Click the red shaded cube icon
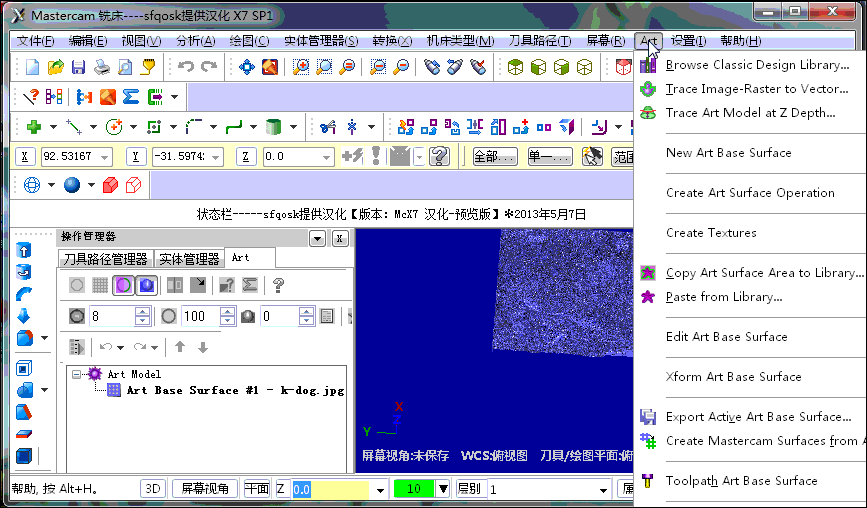Viewport: 867px width, 508px height. pyautogui.click(x=111, y=185)
